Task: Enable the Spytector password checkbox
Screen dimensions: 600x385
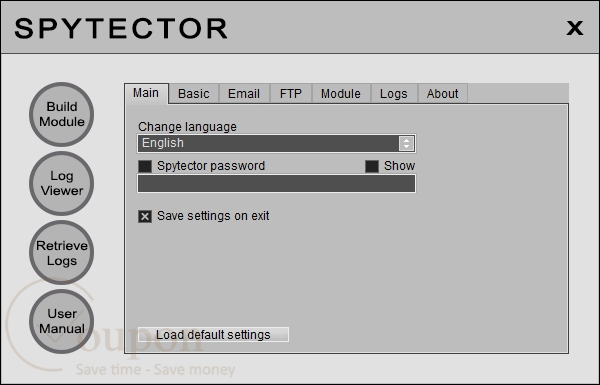Action: click(x=145, y=166)
